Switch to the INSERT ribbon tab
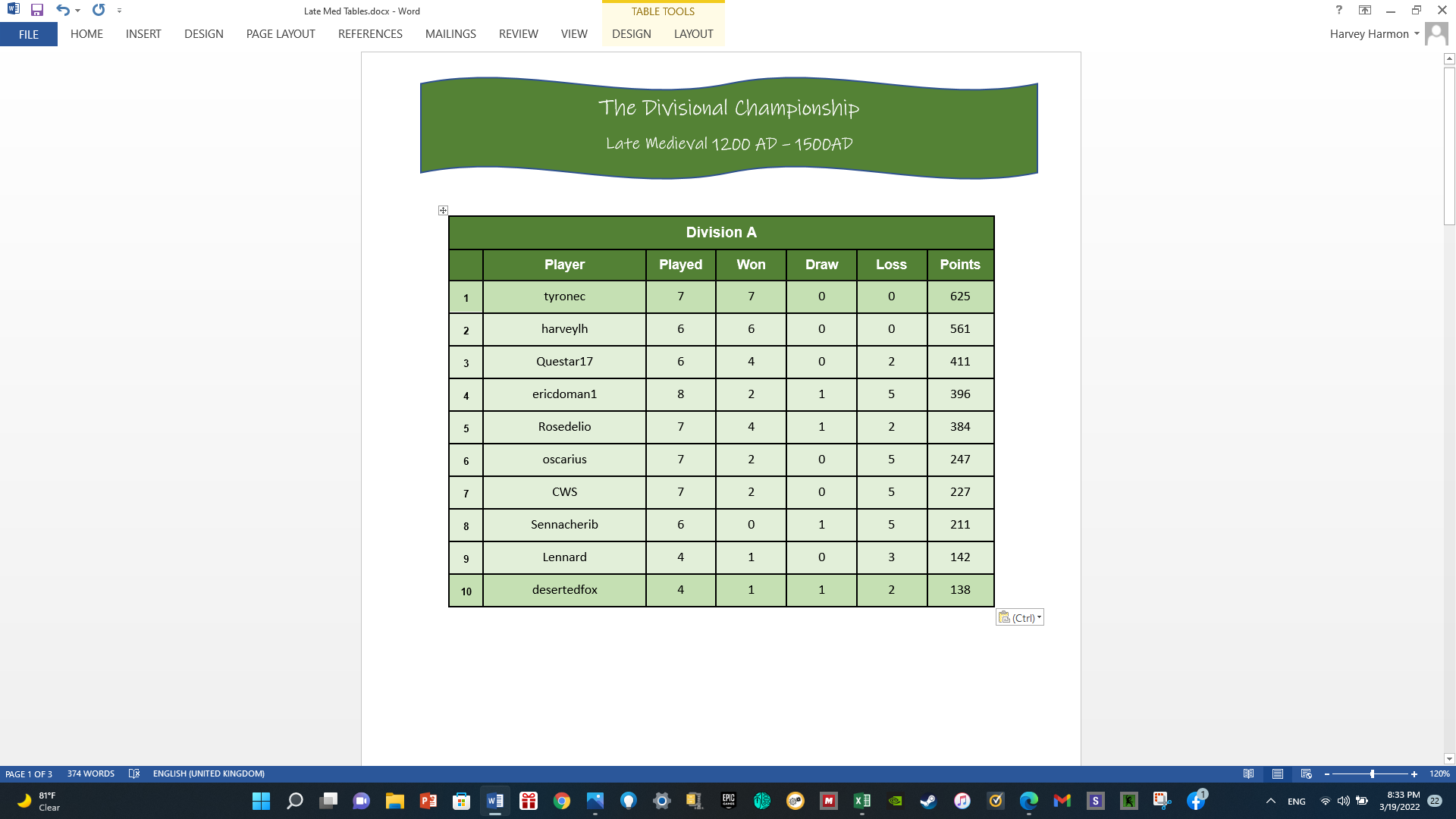The image size is (1456, 819). pyautogui.click(x=143, y=34)
